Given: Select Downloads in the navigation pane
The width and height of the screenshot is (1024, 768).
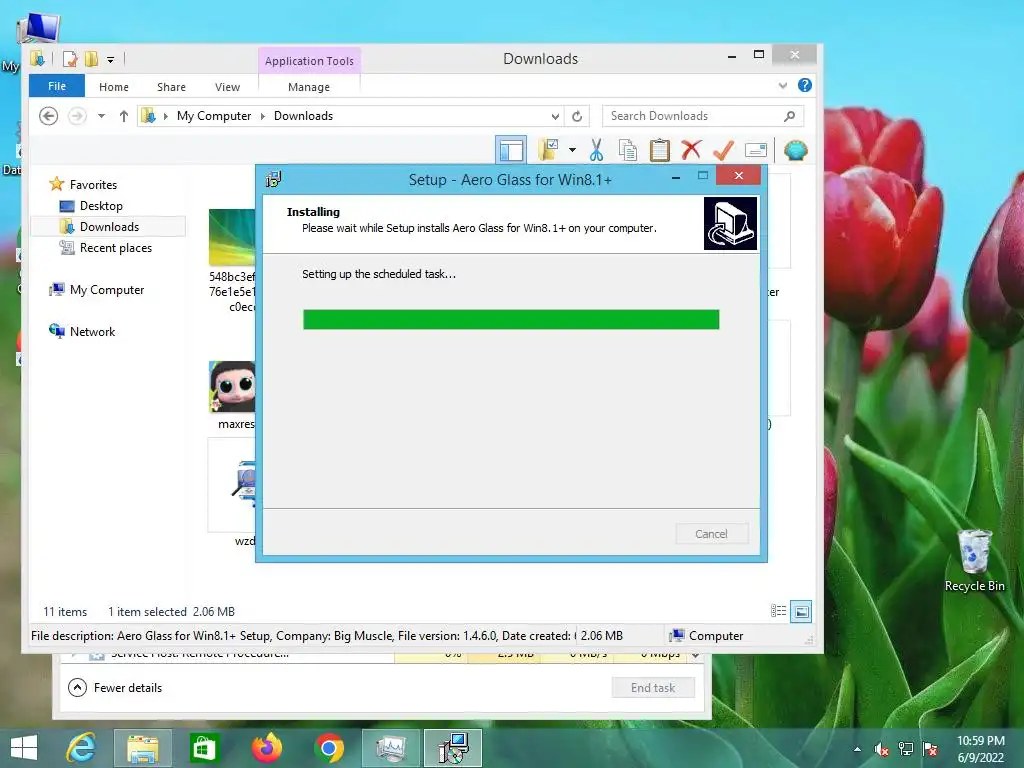Looking at the screenshot, I should [109, 227].
